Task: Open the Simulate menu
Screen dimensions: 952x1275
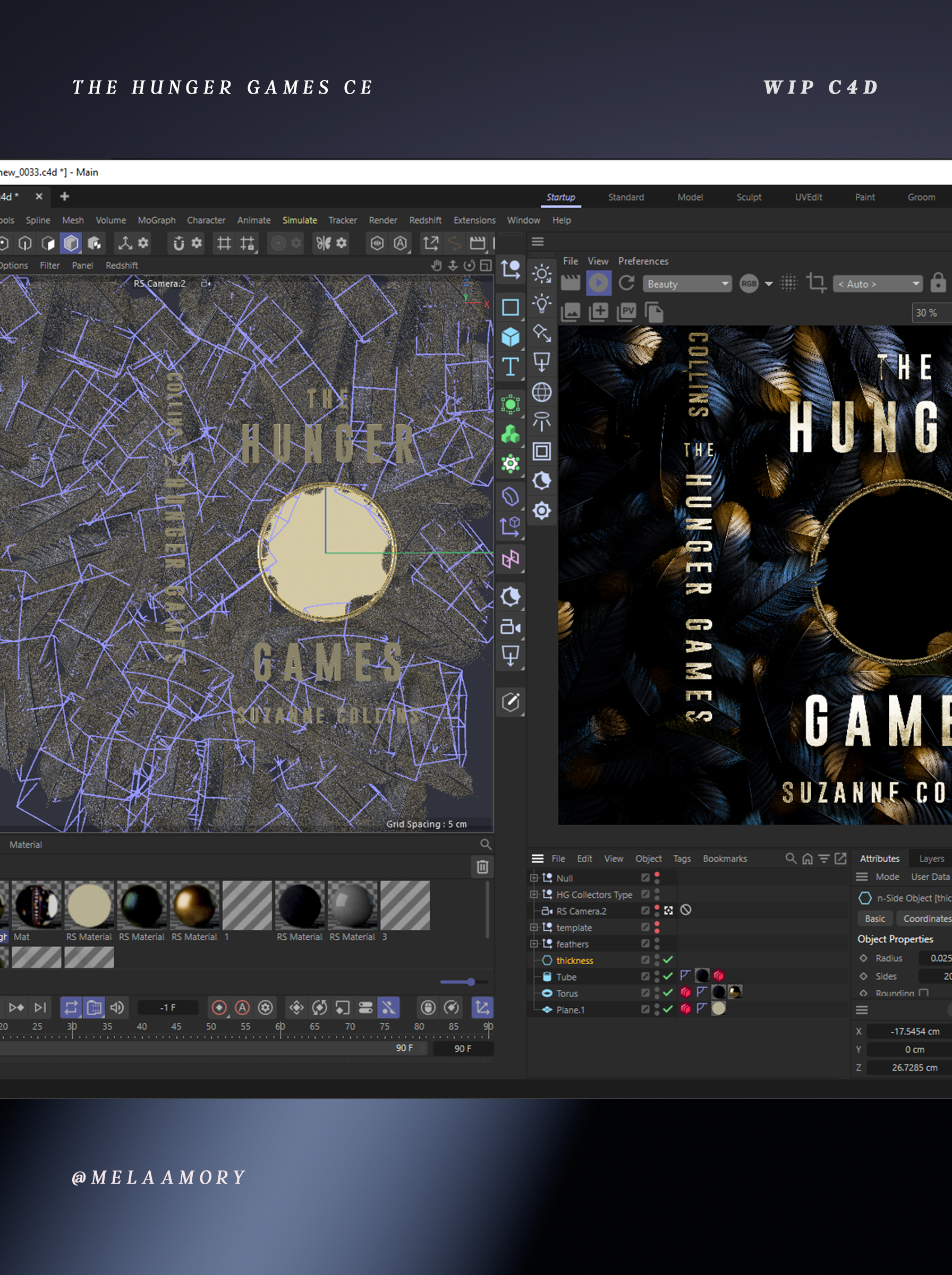Action: [x=300, y=220]
